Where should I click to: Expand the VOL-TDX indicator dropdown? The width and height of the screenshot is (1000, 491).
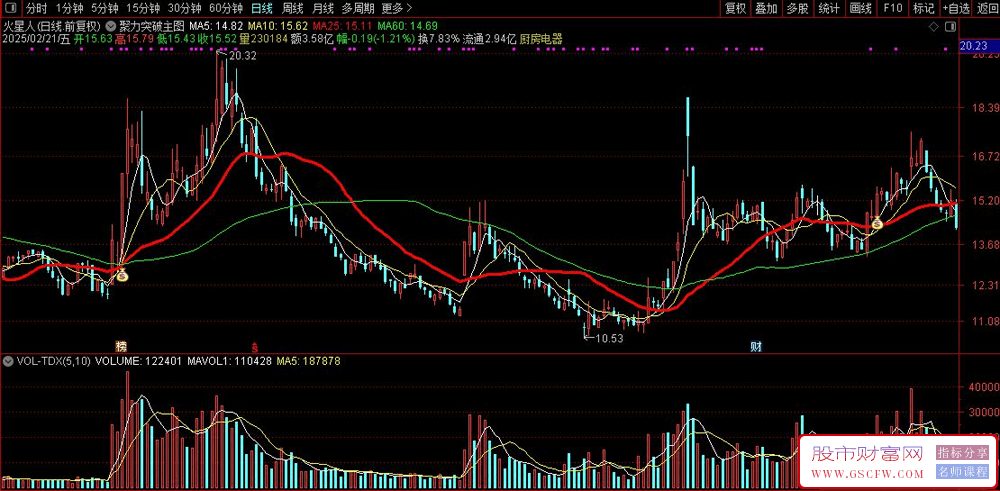[8, 361]
